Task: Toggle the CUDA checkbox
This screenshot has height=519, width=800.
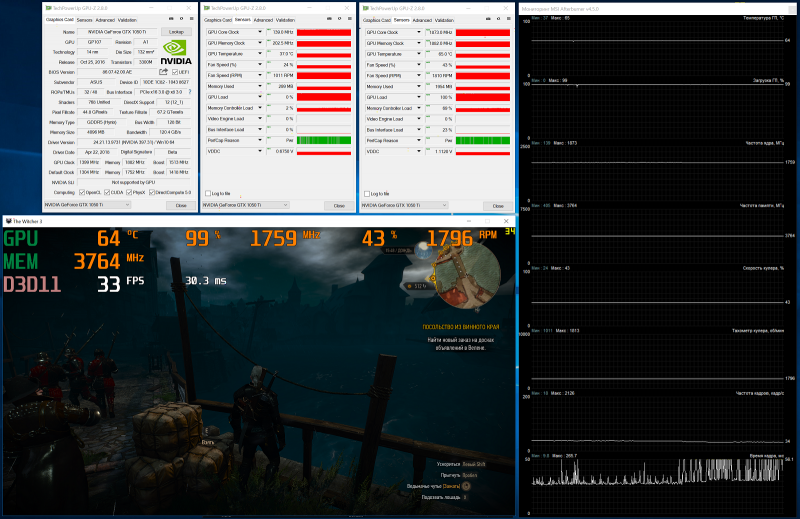Action: pos(107,192)
